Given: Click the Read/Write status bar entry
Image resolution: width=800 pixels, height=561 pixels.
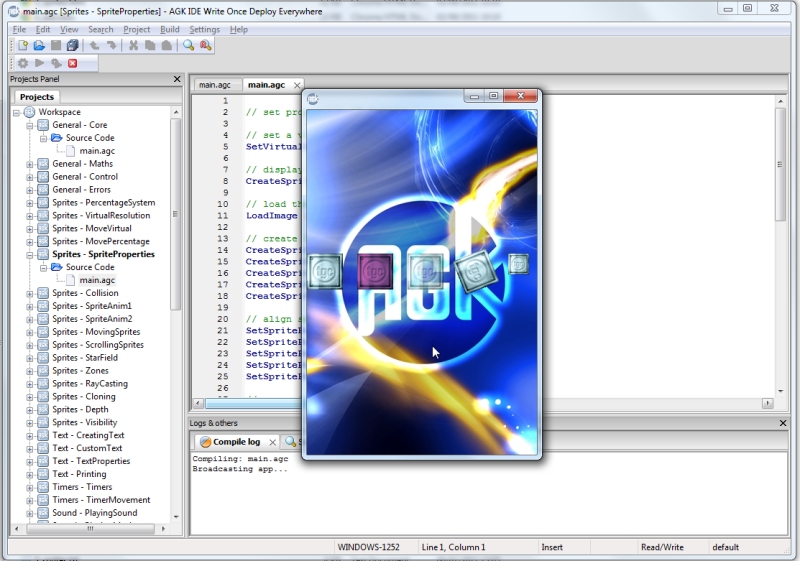Looking at the screenshot, I should [x=662, y=547].
